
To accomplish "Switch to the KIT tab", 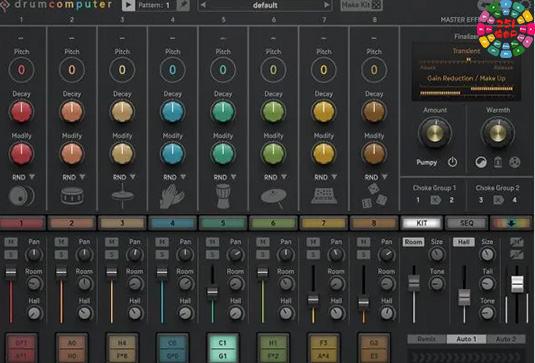I will [x=422, y=223].
